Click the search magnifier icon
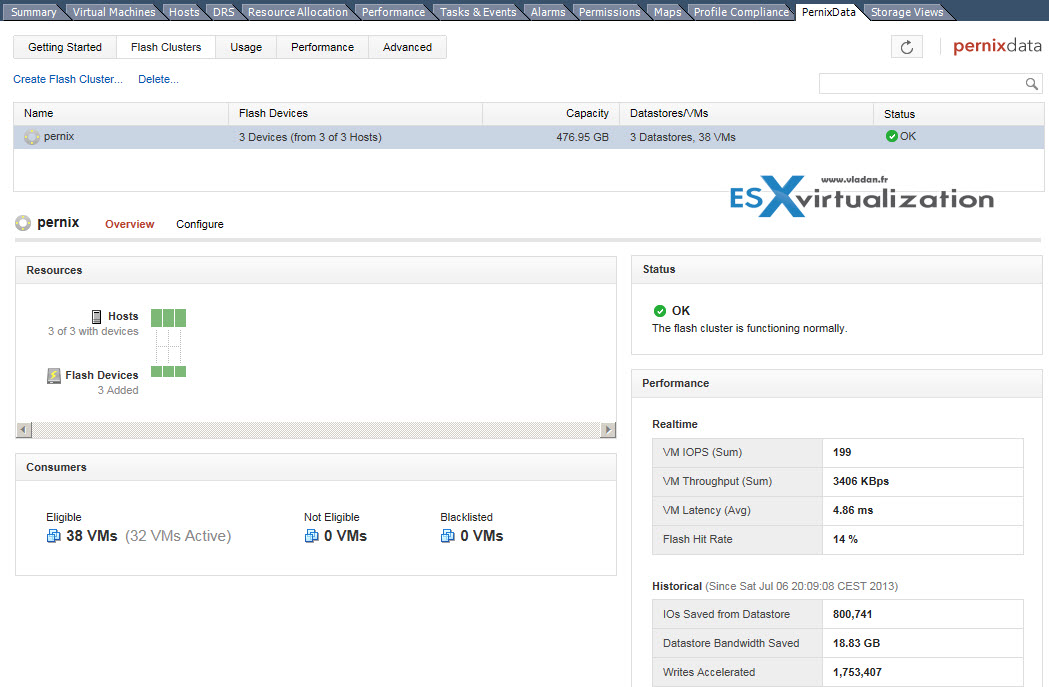1049x687 pixels. (1031, 84)
